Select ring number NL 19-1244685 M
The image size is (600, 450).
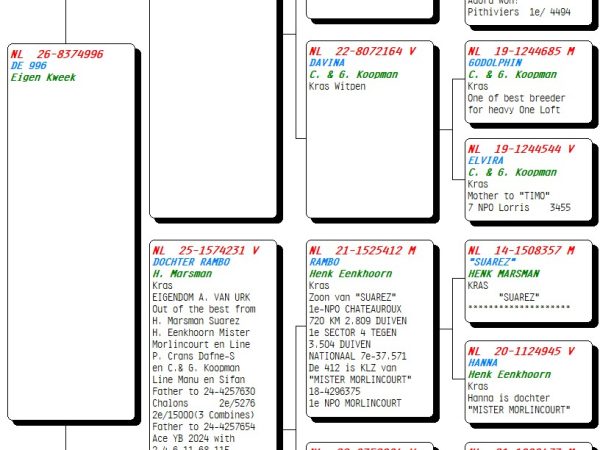point(521,51)
